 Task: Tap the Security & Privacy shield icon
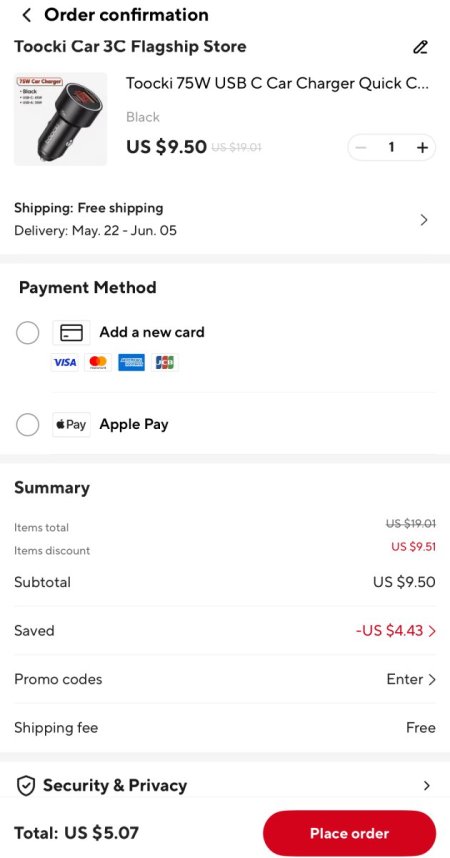point(26,786)
